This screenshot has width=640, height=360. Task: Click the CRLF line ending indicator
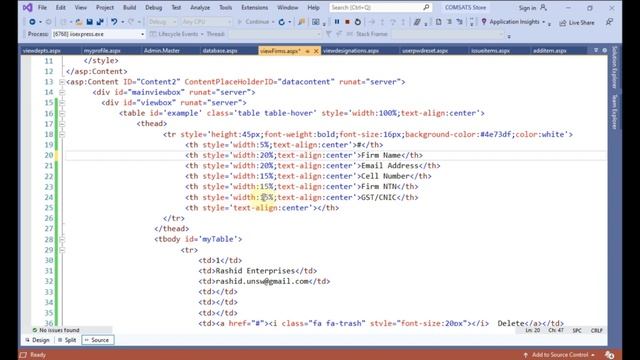(x=596, y=330)
